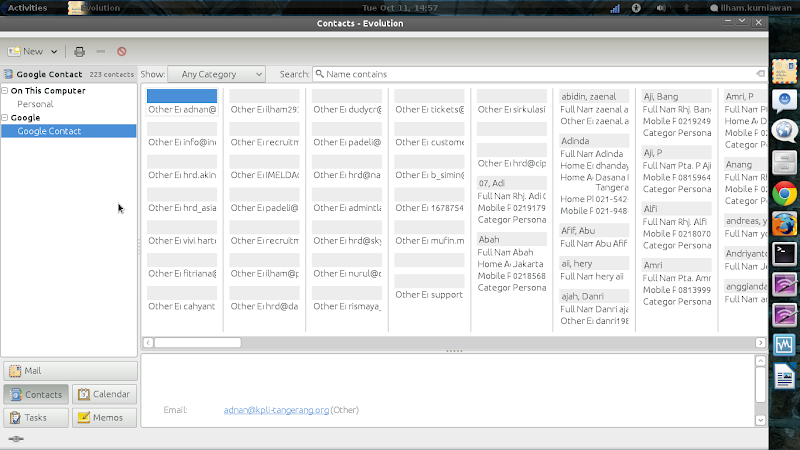Screen dimensions: 800x450
Task: Open the network signal indicator
Action: pos(615,8)
